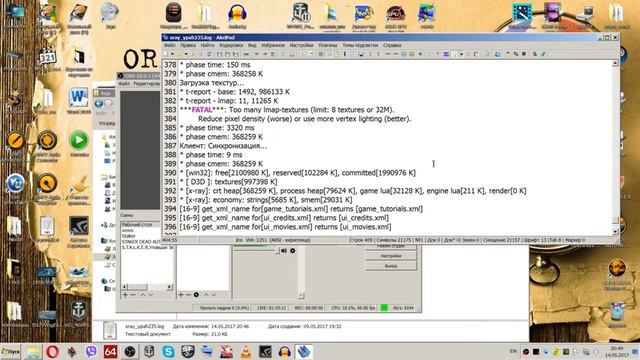Open Viber from the taskbar
The height and width of the screenshot is (360, 640).
(91, 352)
